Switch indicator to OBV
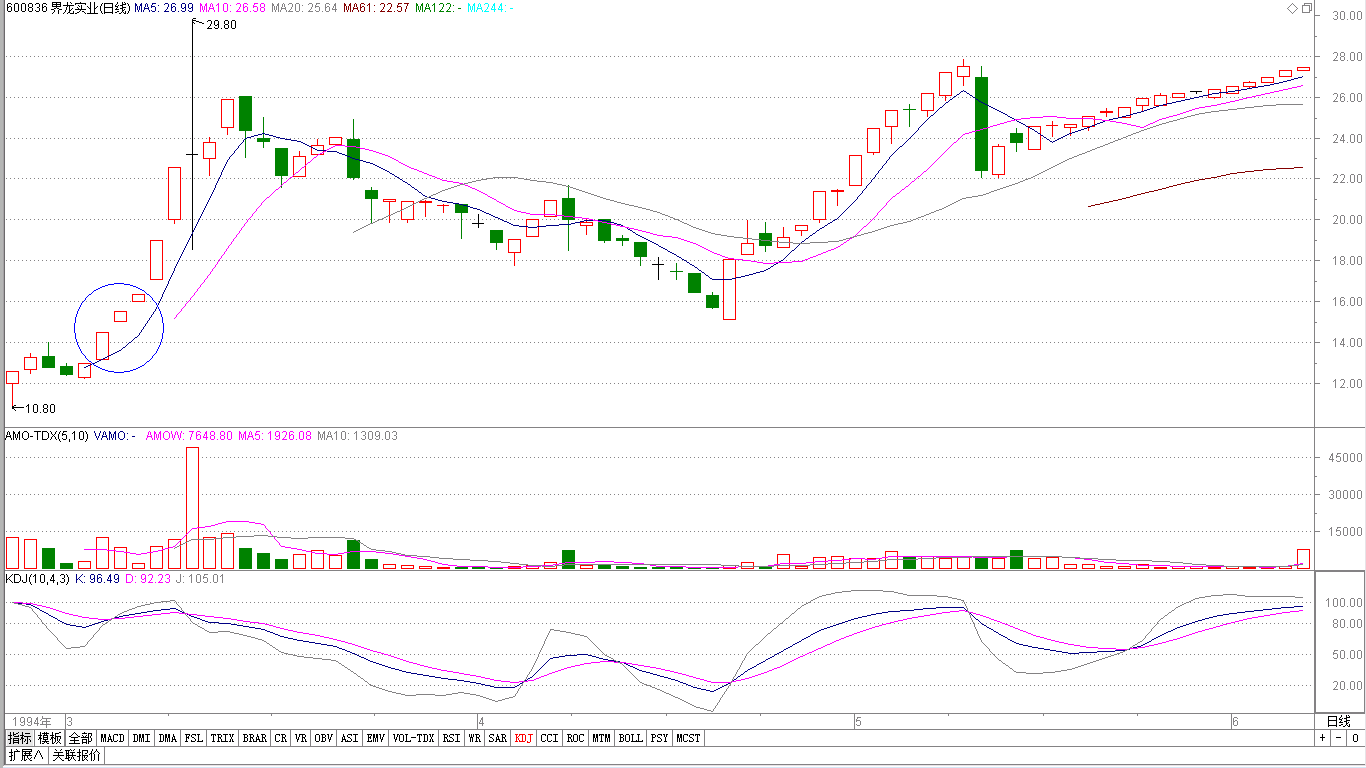Screen dimensions: 1366x768 pyautogui.click(x=323, y=738)
